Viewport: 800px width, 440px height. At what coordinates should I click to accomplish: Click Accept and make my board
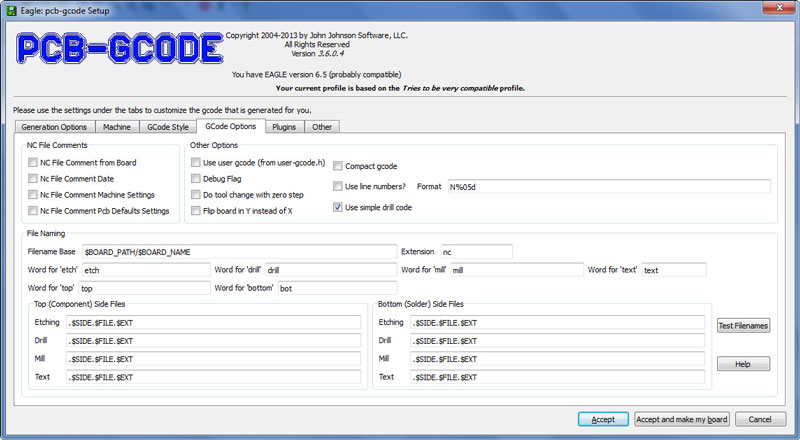pyautogui.click(x=682, y=419)
